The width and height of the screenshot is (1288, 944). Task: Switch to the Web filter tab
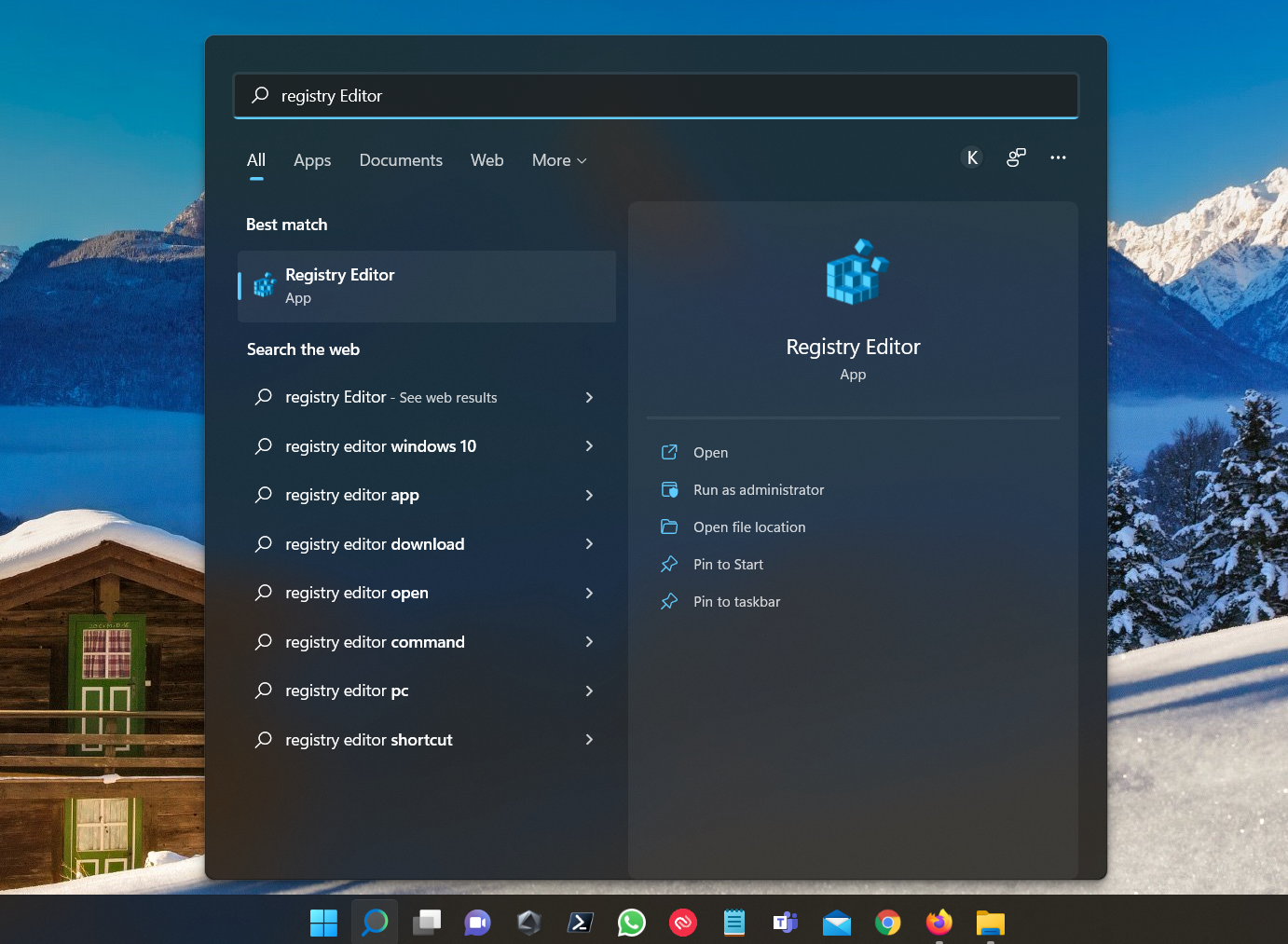click(x=486, y=160)
